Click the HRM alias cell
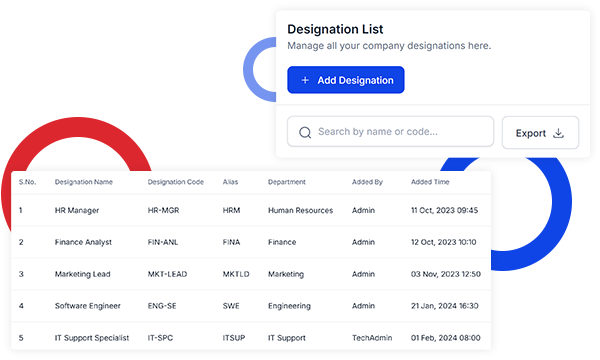 click(x=232, y=210)
